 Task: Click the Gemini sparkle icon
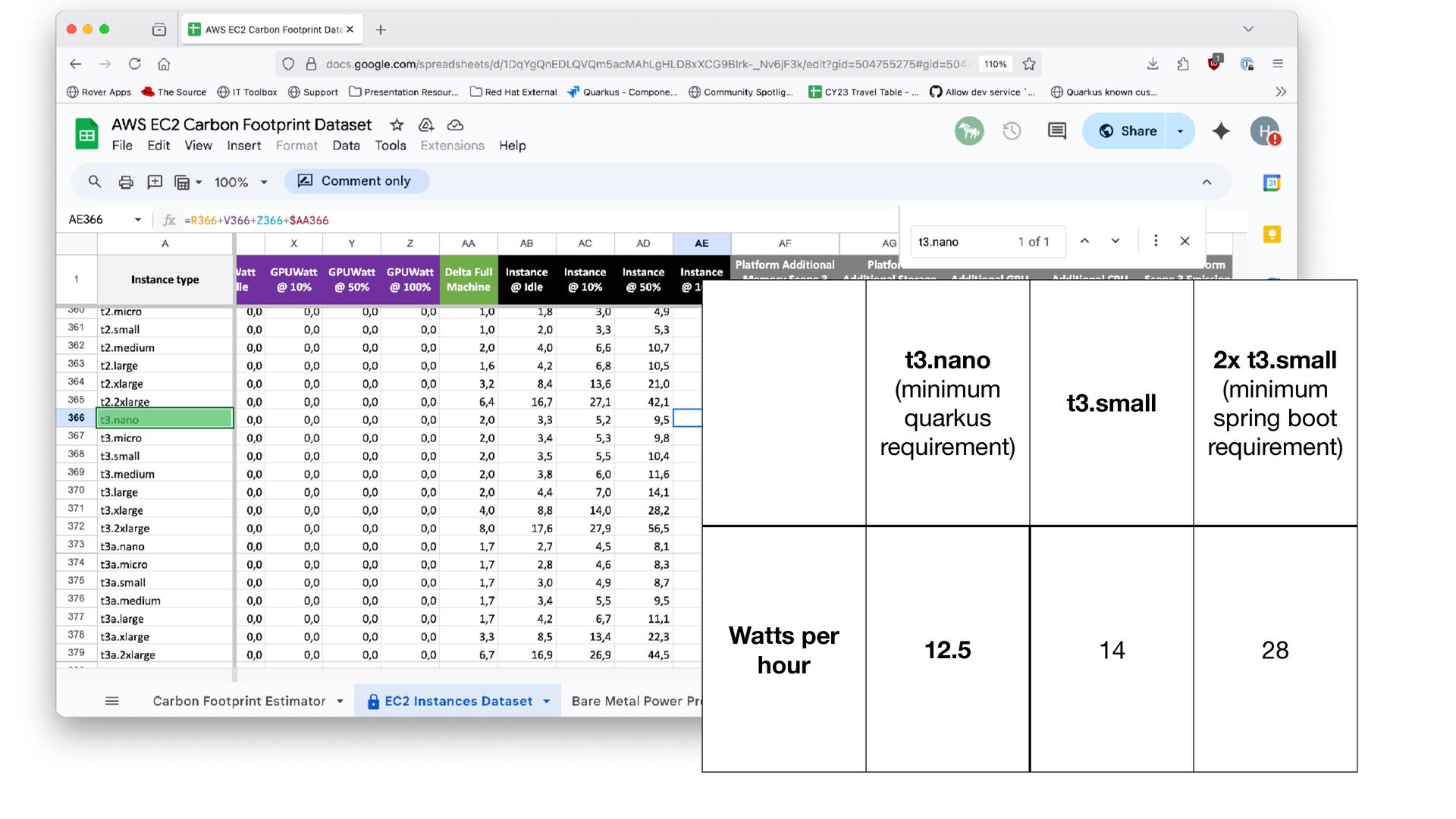1221,131
